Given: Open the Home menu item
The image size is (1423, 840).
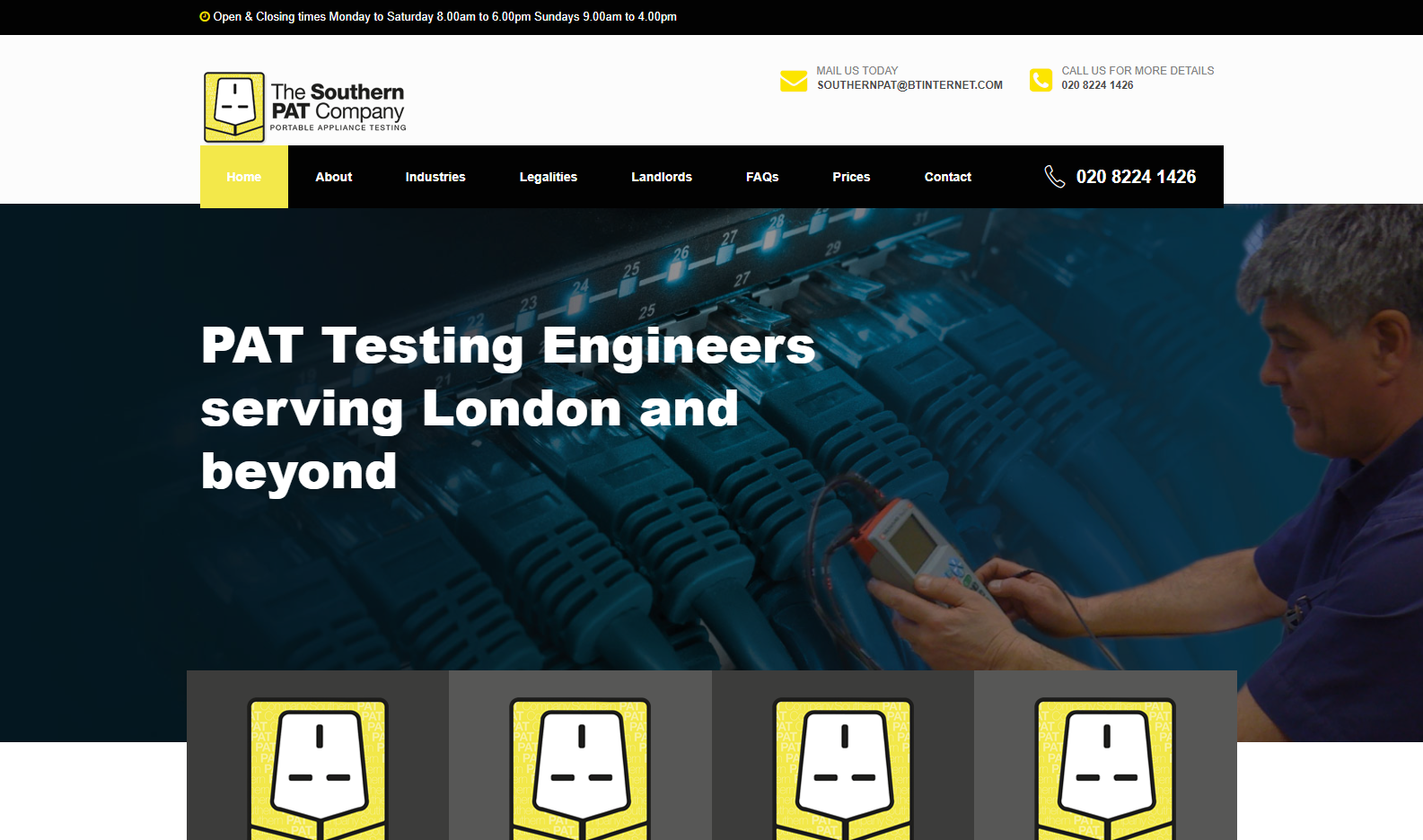Looking at the screenshot, I should [244, 177].
